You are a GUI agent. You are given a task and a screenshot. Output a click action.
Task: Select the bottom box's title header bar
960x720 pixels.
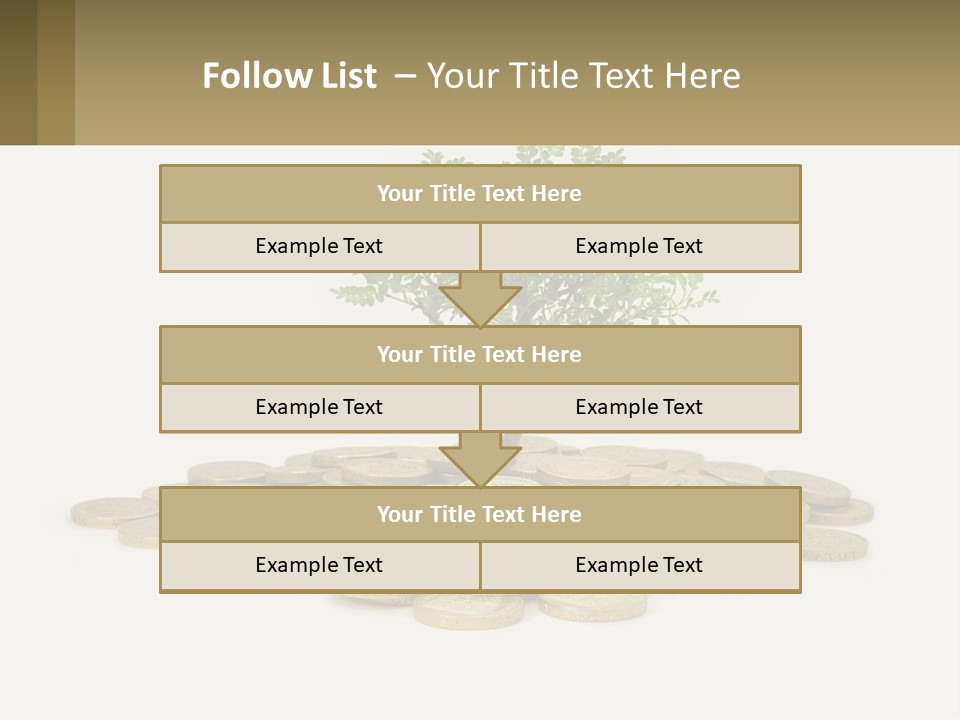pyautogui.click(x=480, y=515)
